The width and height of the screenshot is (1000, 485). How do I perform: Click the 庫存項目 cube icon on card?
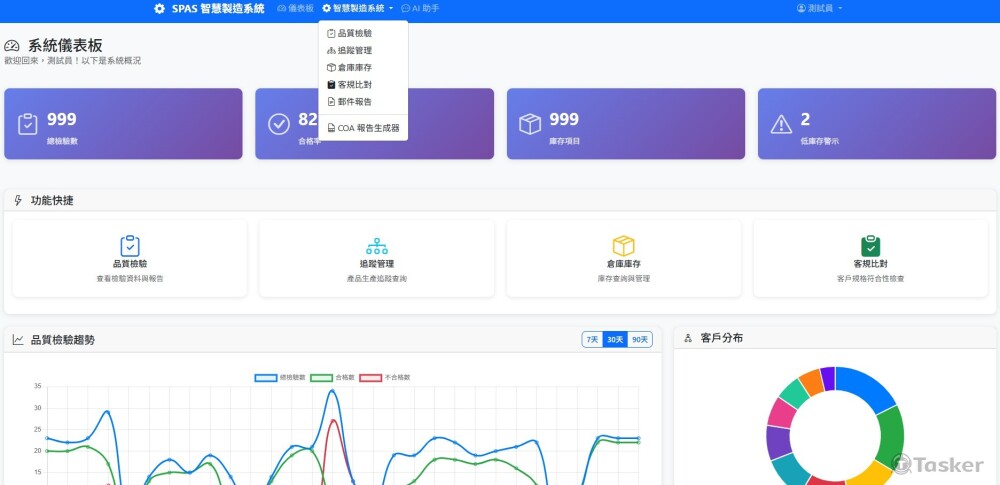(530, 124)
